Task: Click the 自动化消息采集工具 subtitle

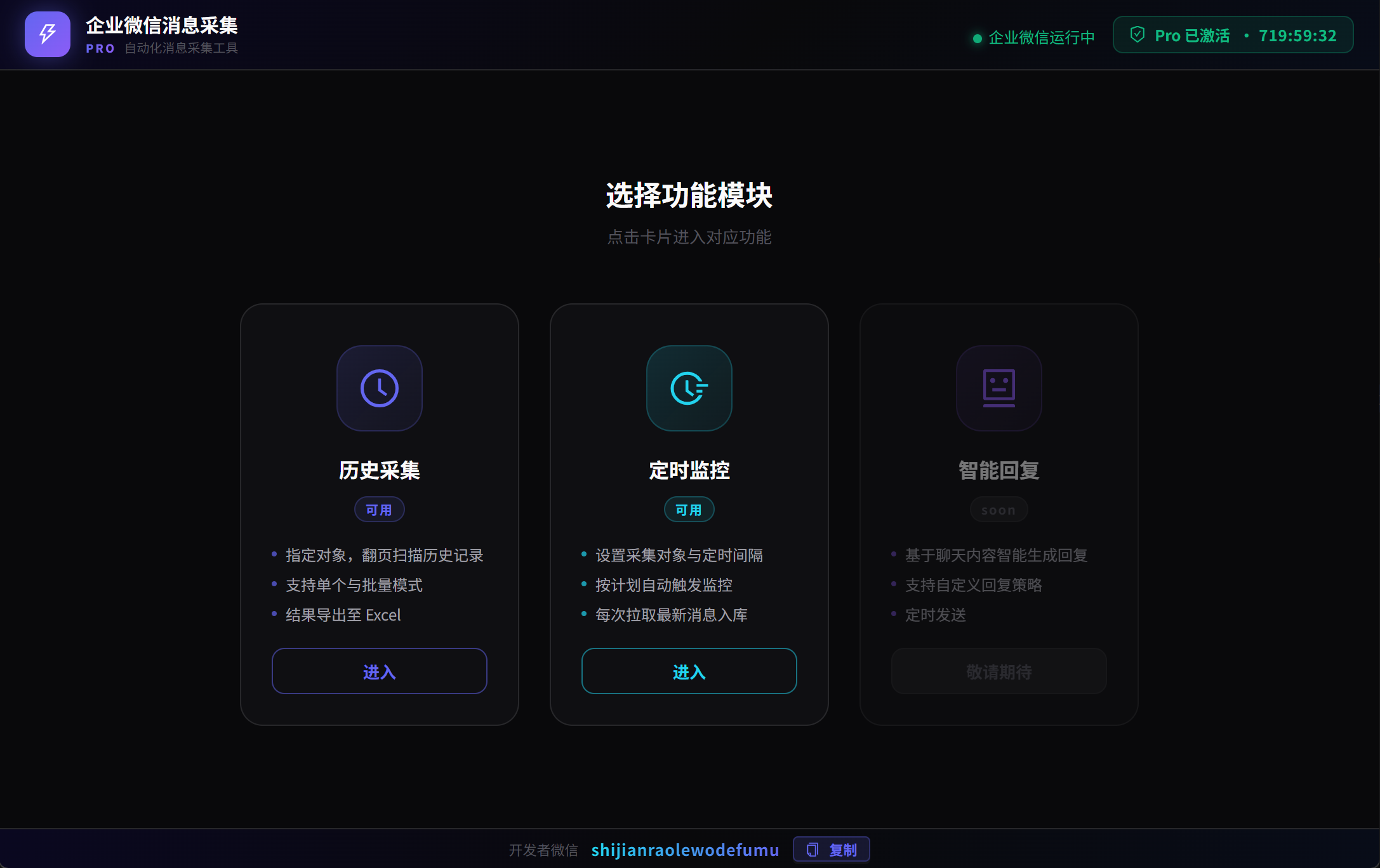Action: (x=182, y=48)
